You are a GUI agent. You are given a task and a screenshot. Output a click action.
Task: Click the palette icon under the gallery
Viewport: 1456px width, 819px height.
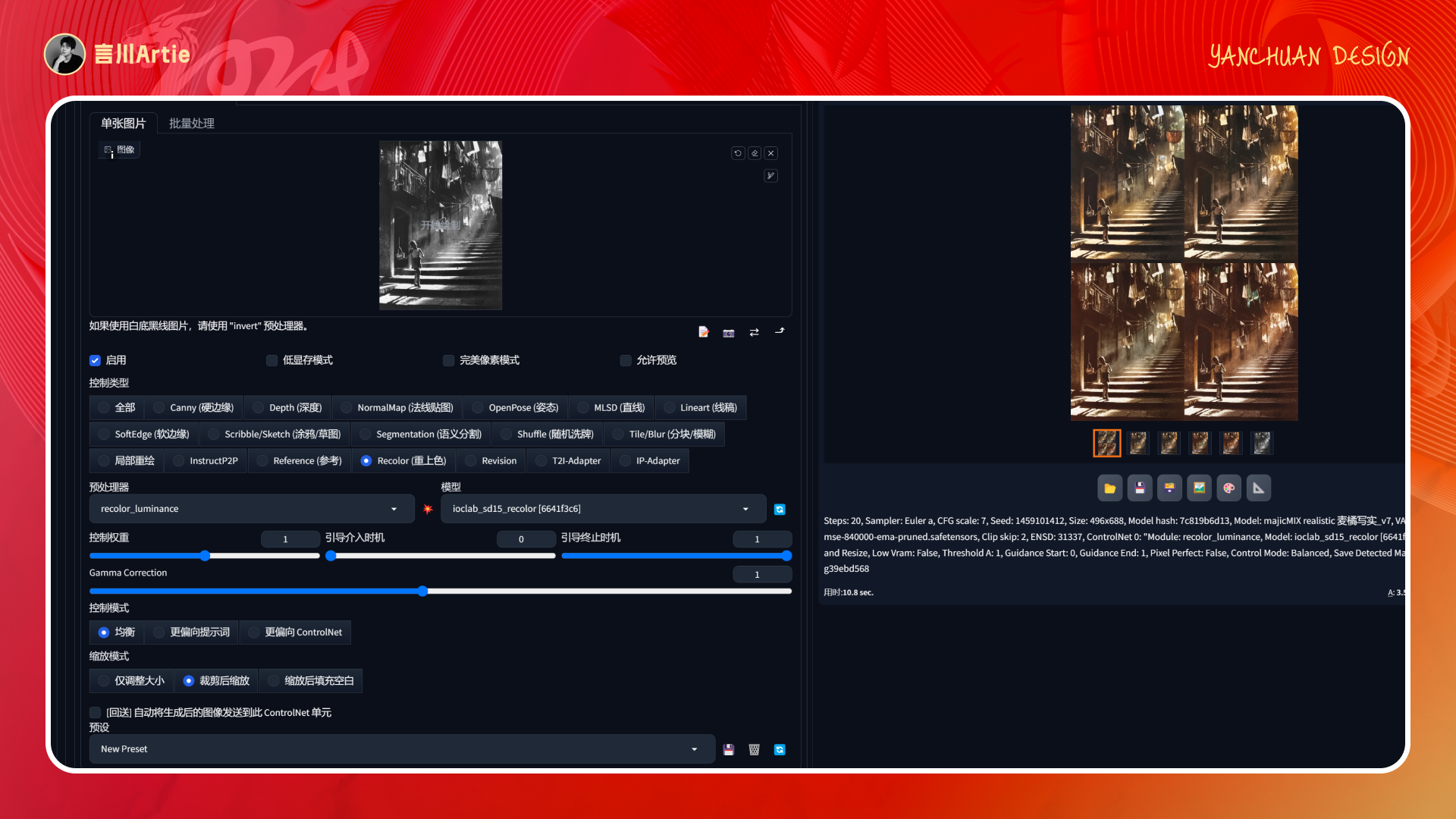coord(1228,488)
